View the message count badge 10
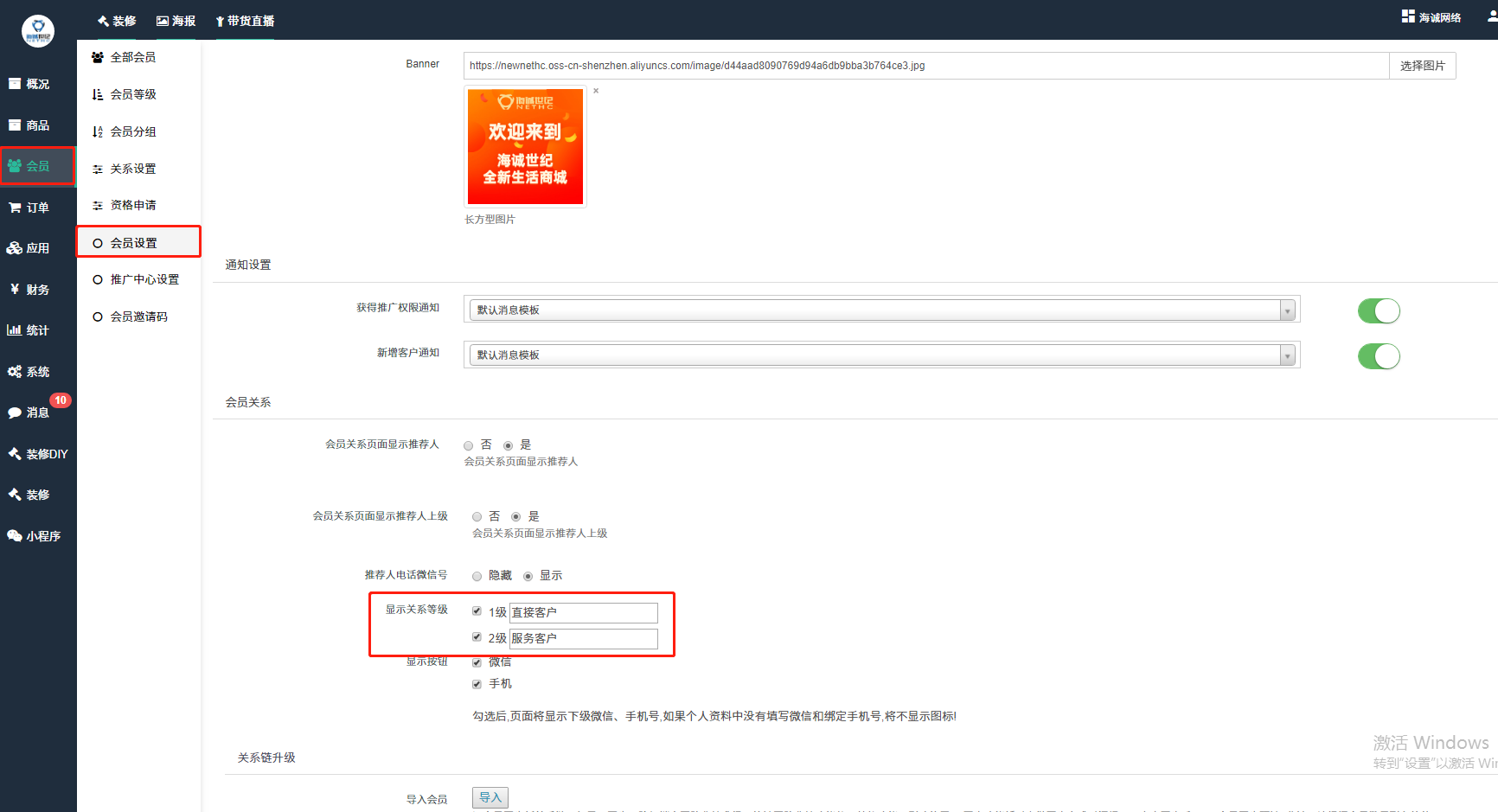This screenshot has height=812, width=1498. pos(61,400)
